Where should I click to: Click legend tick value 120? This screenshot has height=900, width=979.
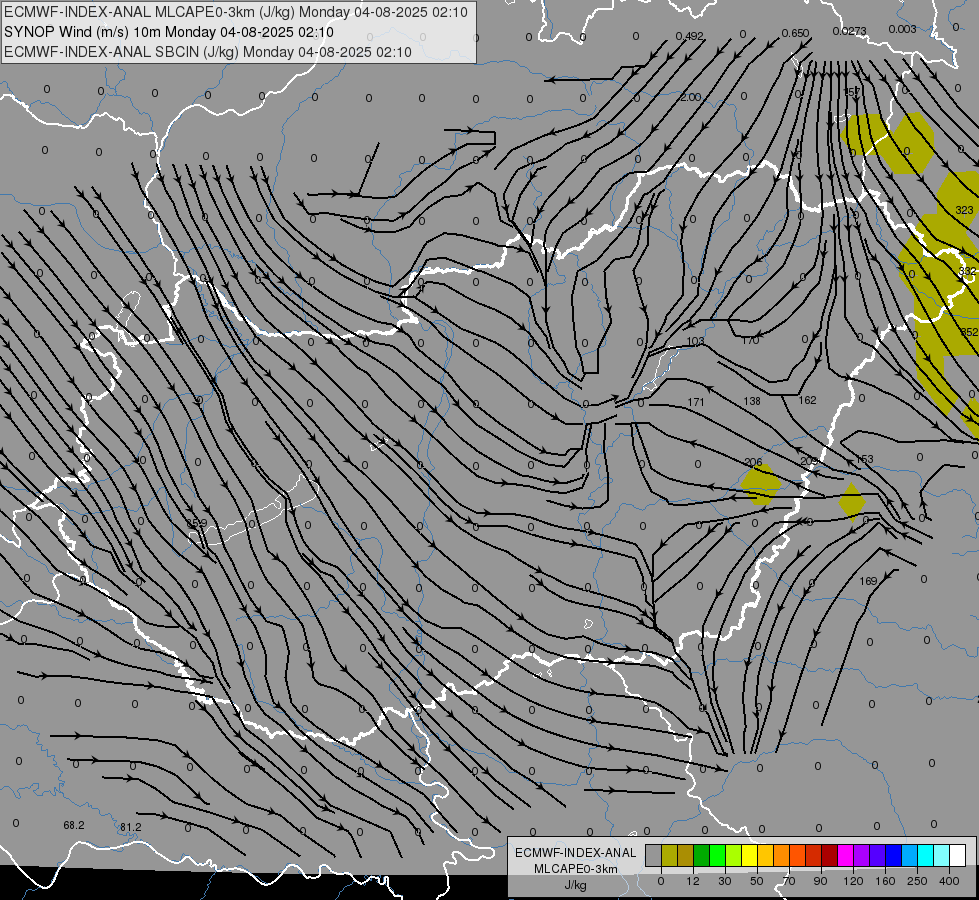[x=853, y=881]
